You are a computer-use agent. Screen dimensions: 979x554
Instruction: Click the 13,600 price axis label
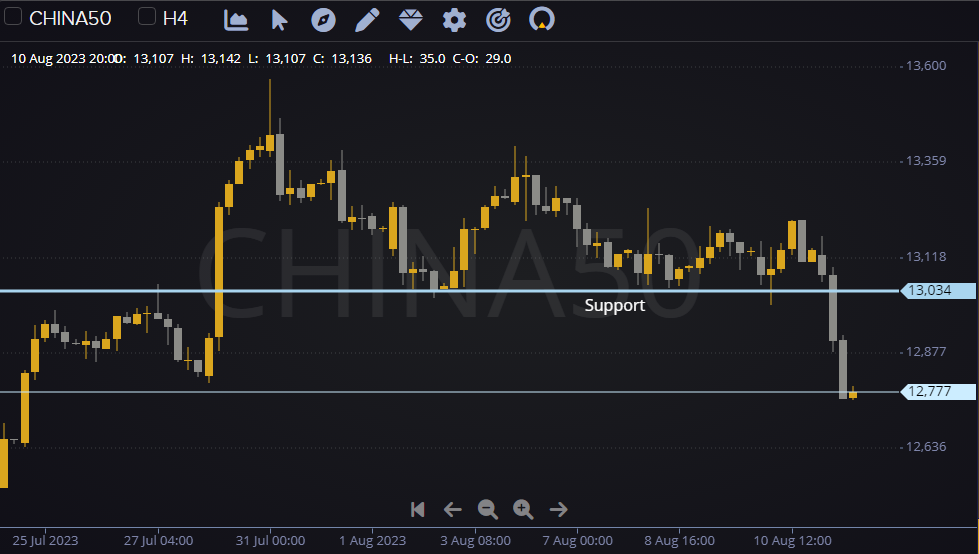(x=926, y=66)
